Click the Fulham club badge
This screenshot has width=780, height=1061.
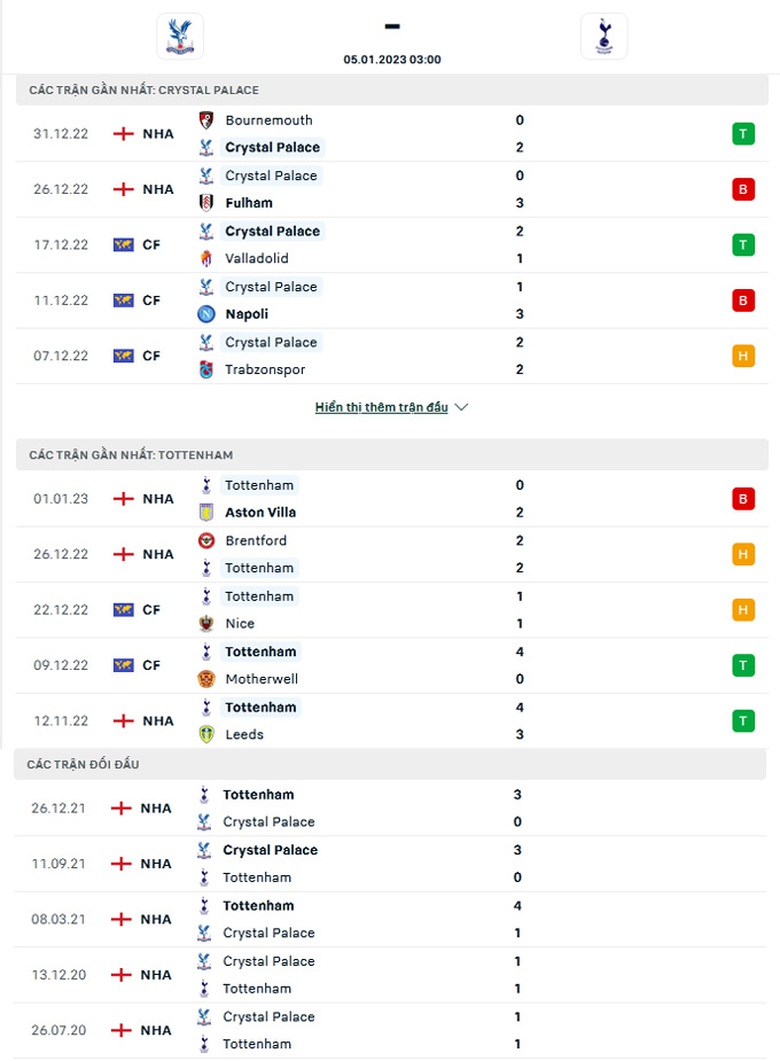tap(207, 203)
